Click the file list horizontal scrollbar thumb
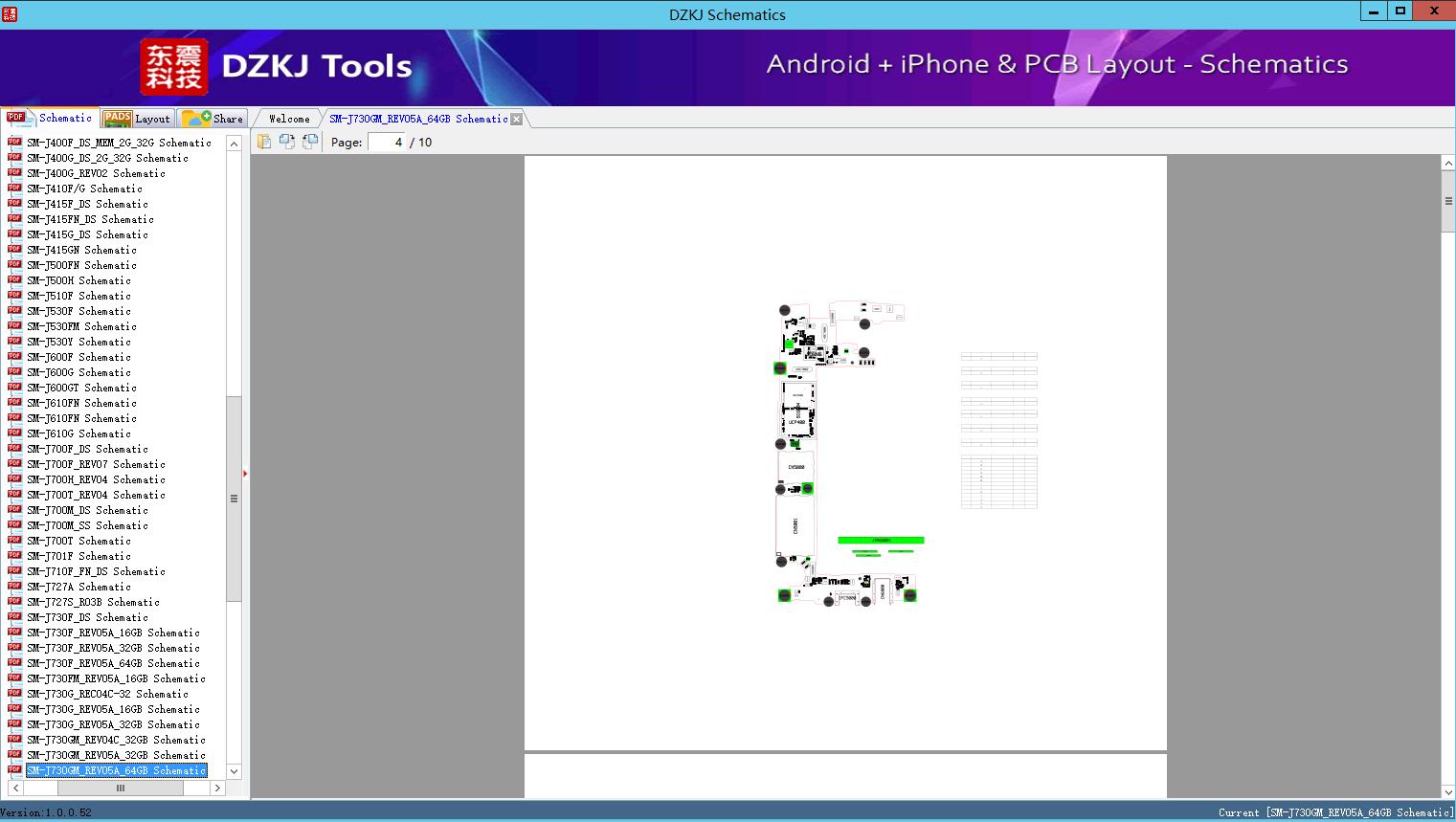This screenshot has width=1456, height=822. point(121,788)
